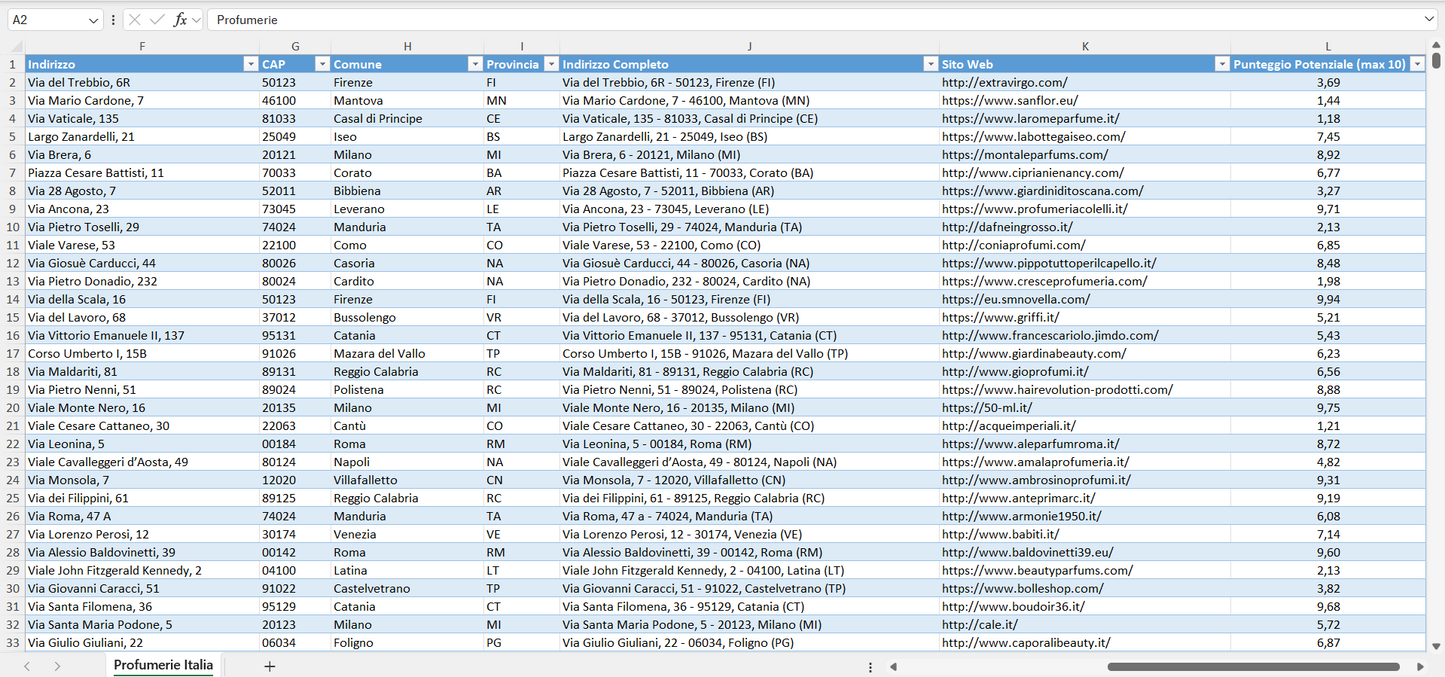Click into the formula bar text field
Viewport: 1445px width, 677px height.
point(800,20)
